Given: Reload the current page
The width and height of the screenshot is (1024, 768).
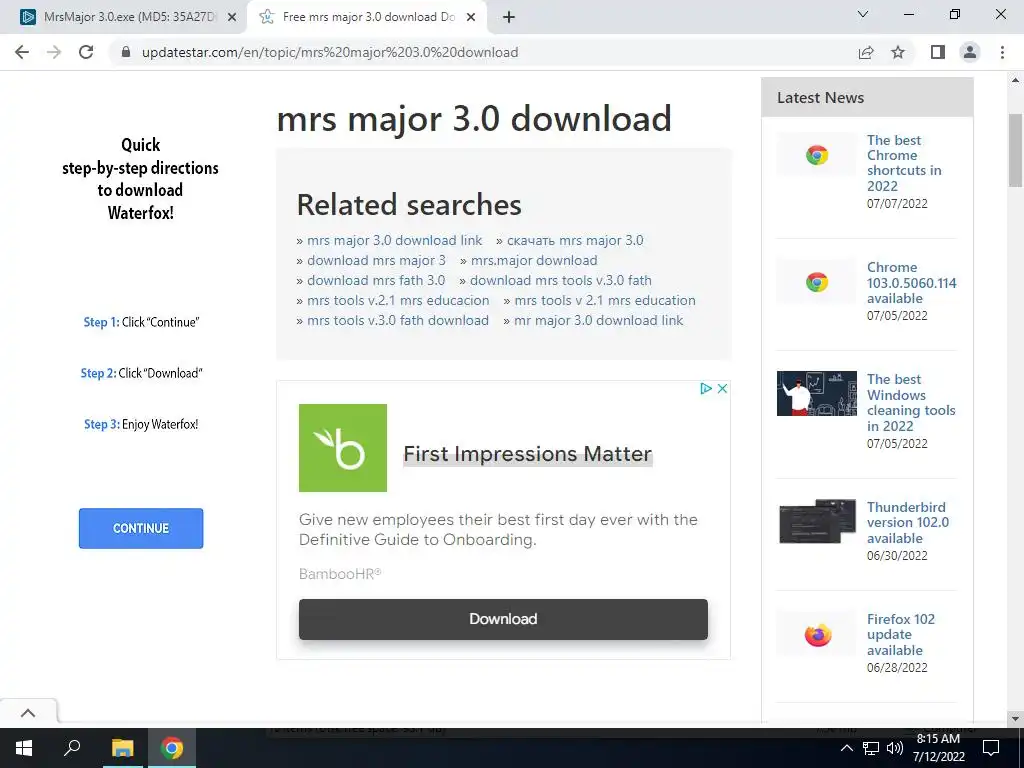Looking at the screenshot, I should (86, 52).
